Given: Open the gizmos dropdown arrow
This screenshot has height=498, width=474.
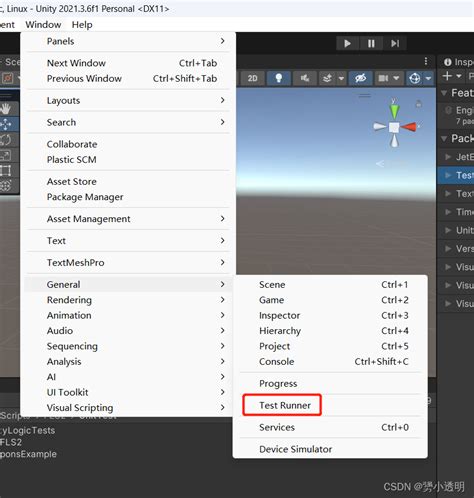Looking at the screenshot, I should (x=428, y=79).
